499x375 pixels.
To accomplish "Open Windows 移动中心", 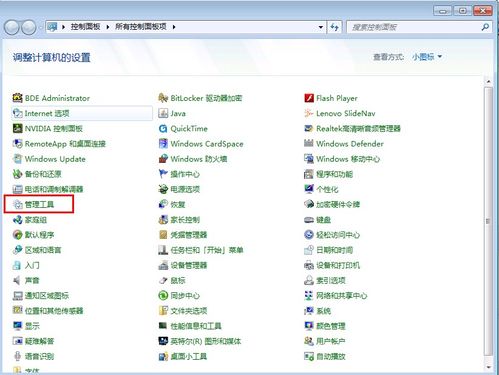I will click(x=342, y=159).
